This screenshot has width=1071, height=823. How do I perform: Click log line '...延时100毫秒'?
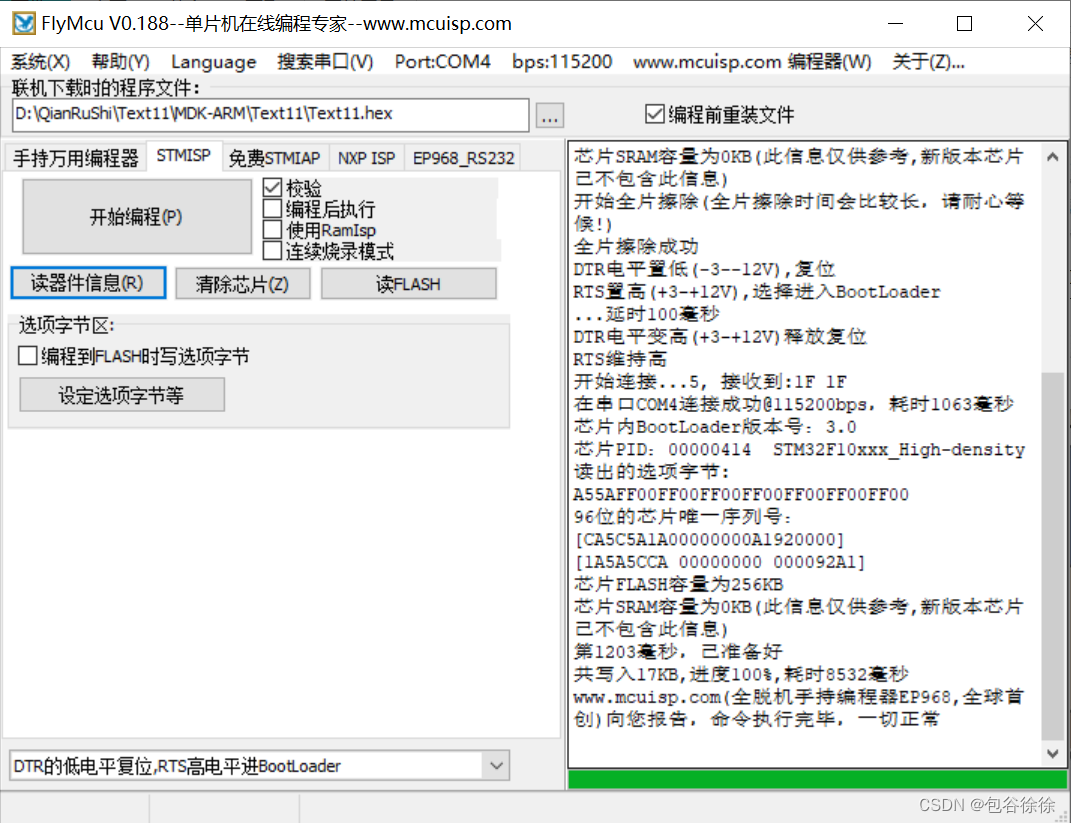point(647,314)
